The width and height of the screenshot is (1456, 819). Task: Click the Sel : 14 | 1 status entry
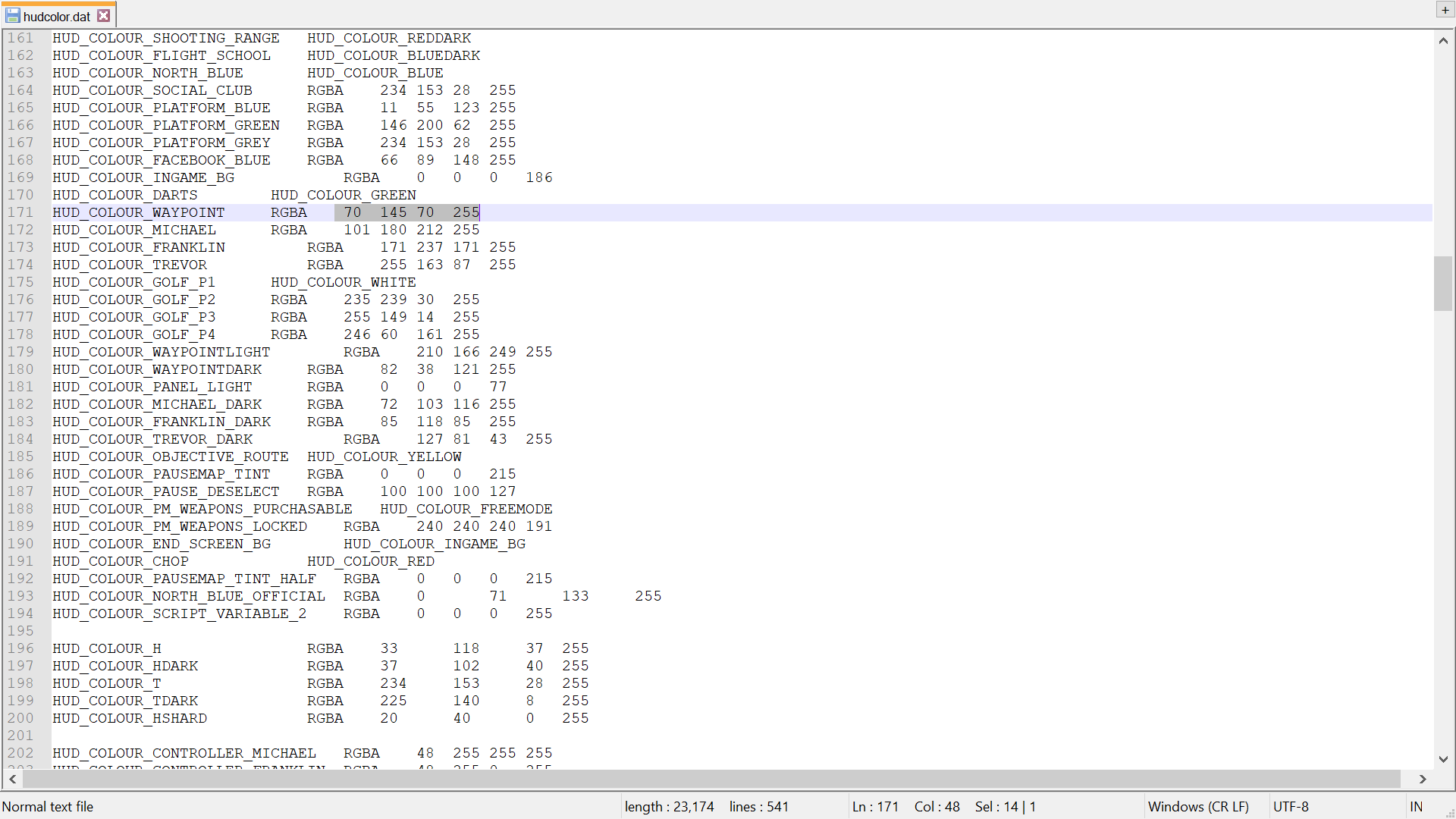[1006, 807]
